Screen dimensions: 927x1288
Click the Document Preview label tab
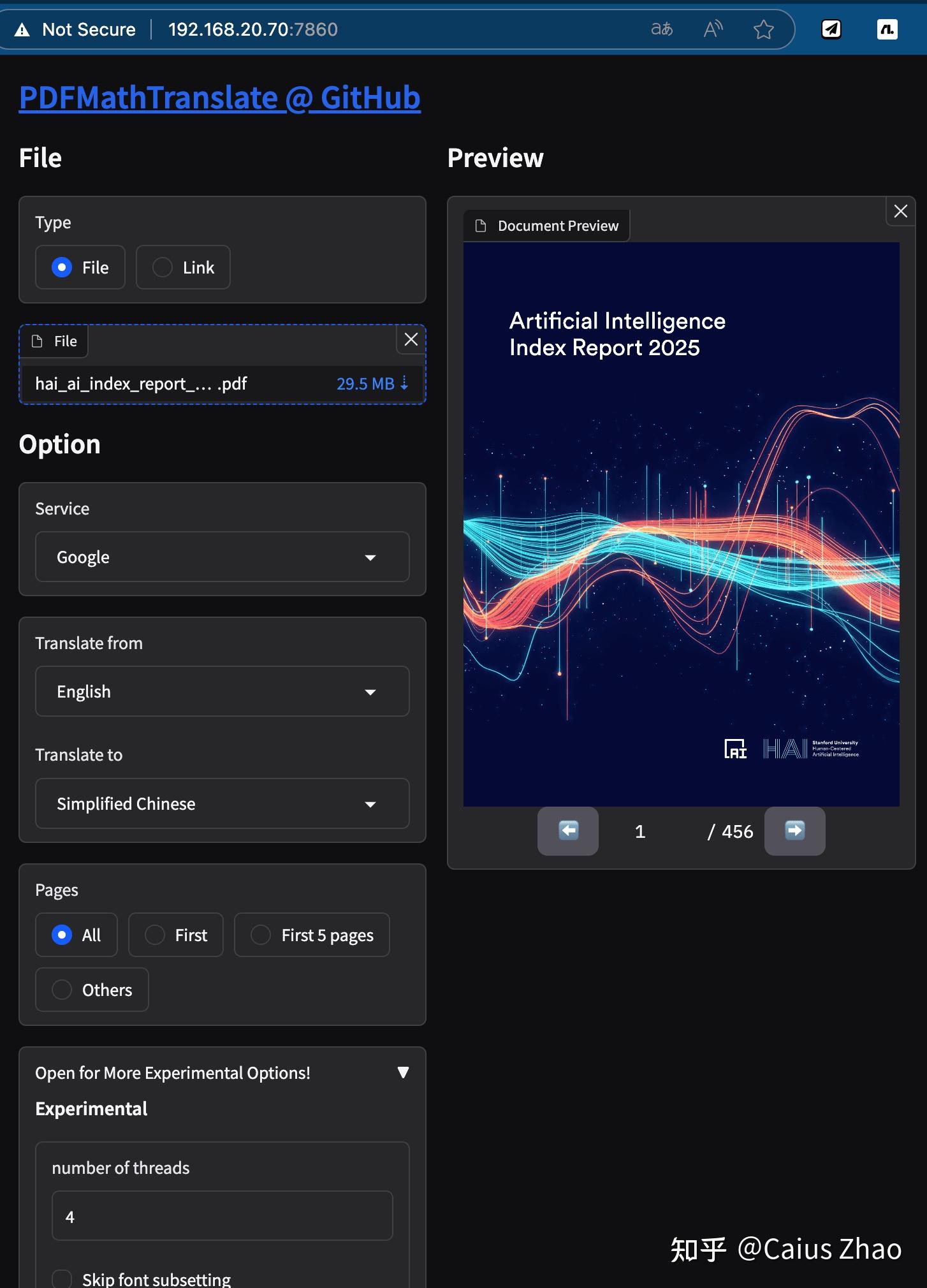pyautogui.click(x=547, y=226)
